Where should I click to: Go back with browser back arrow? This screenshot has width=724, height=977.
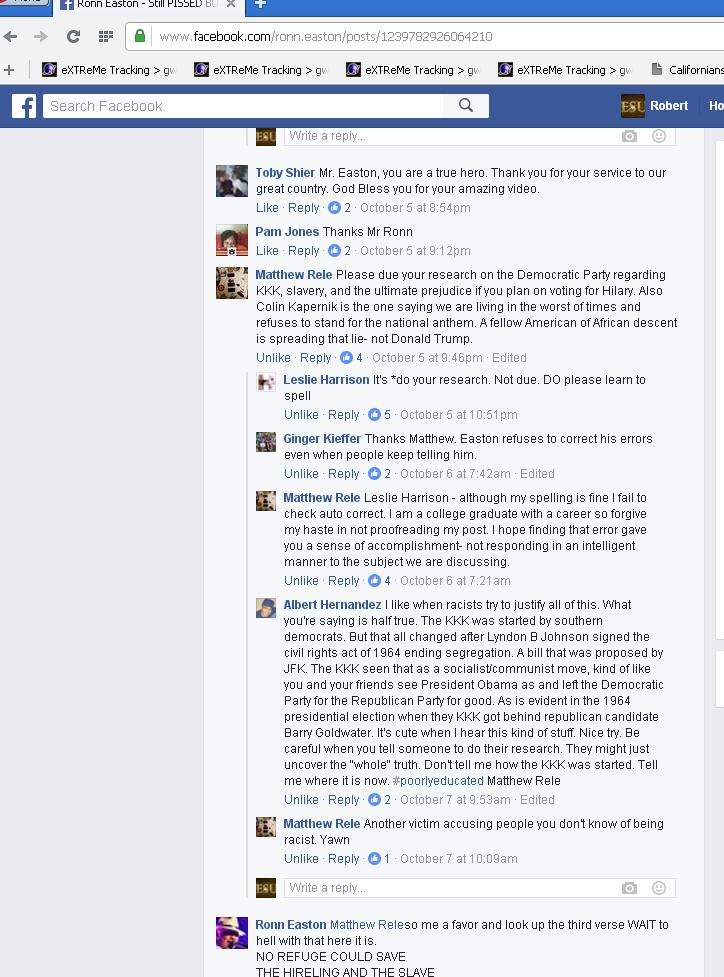11,37
